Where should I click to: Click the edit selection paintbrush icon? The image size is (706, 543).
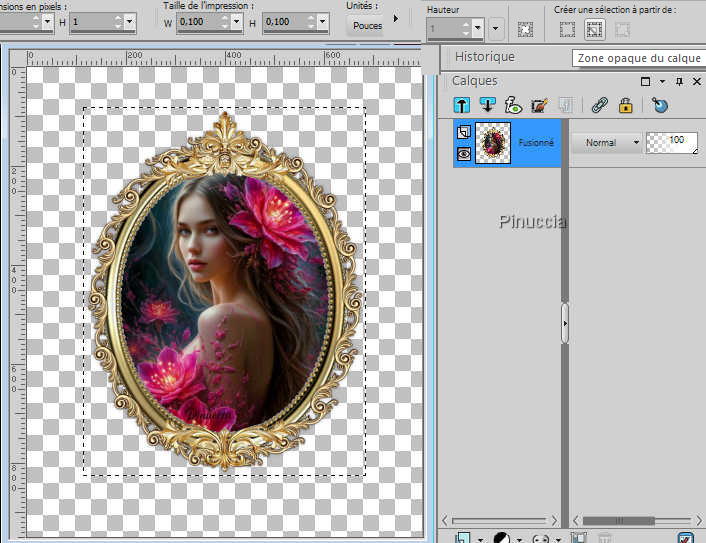pyautogui.click(x=540, y=104)
